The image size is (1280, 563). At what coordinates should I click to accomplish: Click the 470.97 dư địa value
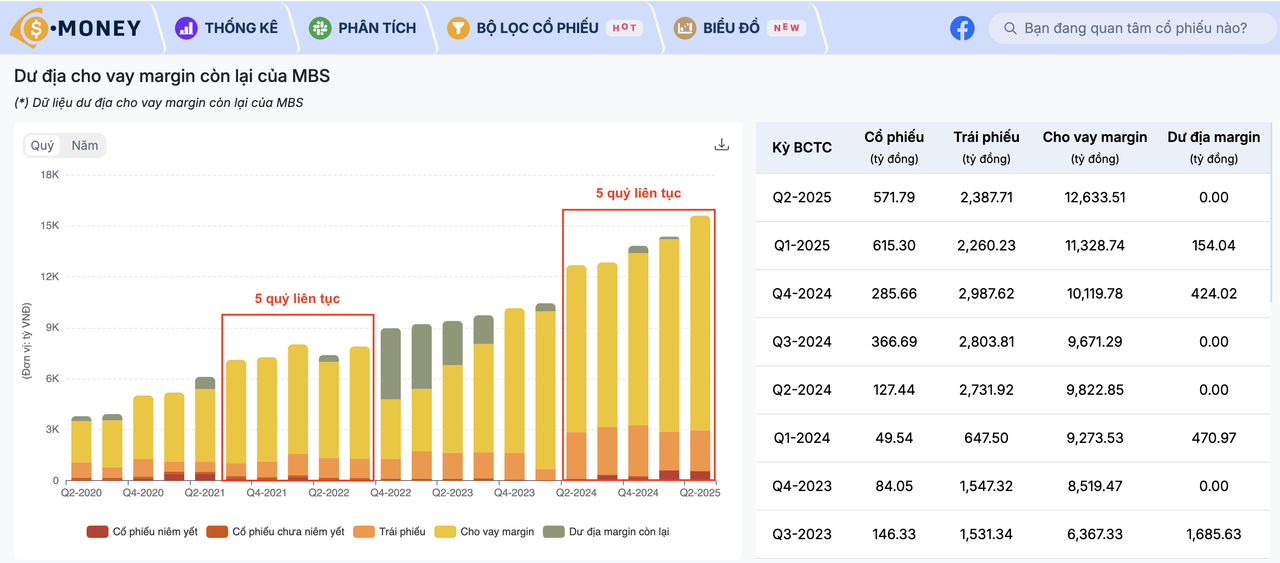(1214, 437)
